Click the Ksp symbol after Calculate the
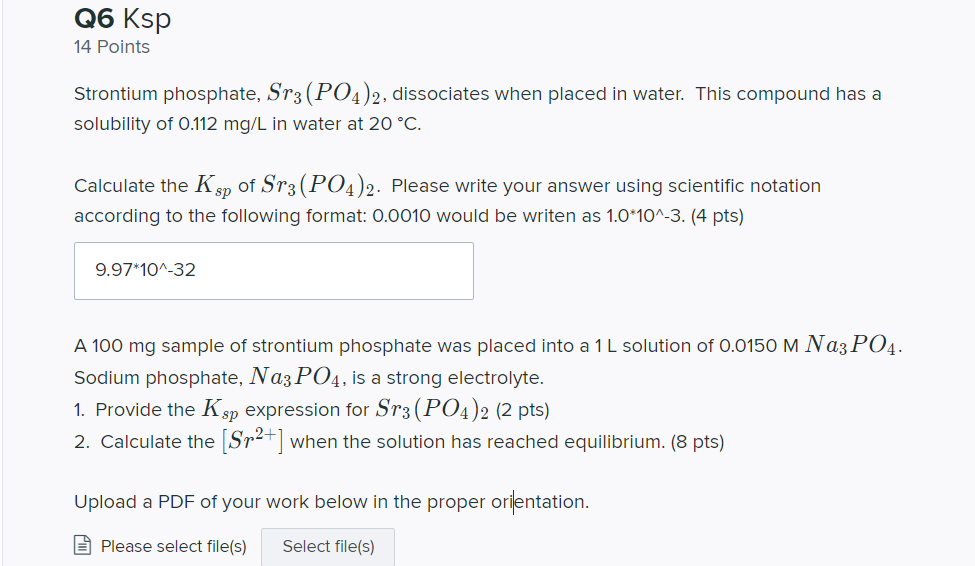Viewport: 975px width, 566px height. click(213, 185)
